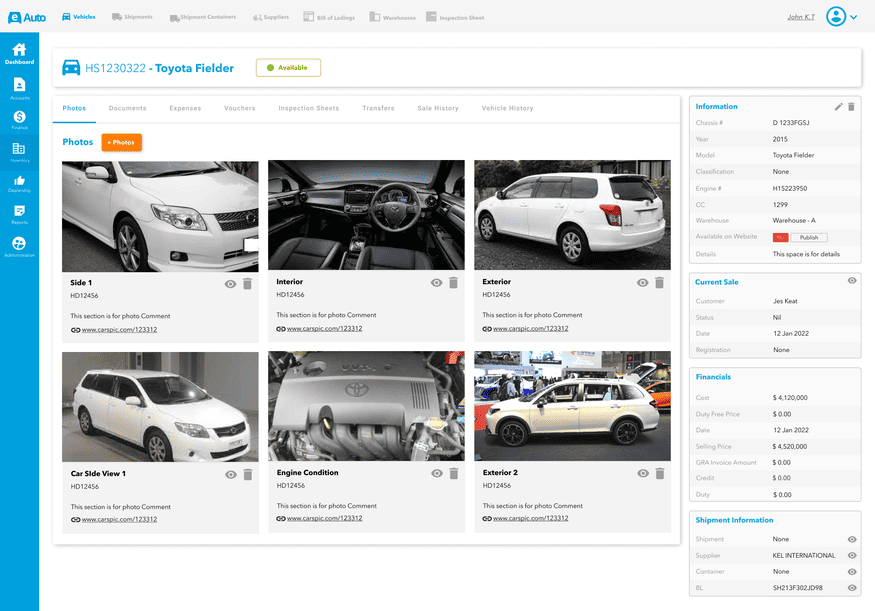Viewport: 875px width, 611px height.
Task: Open Shipment Containers in top navigation
Action: pos(203,17)
